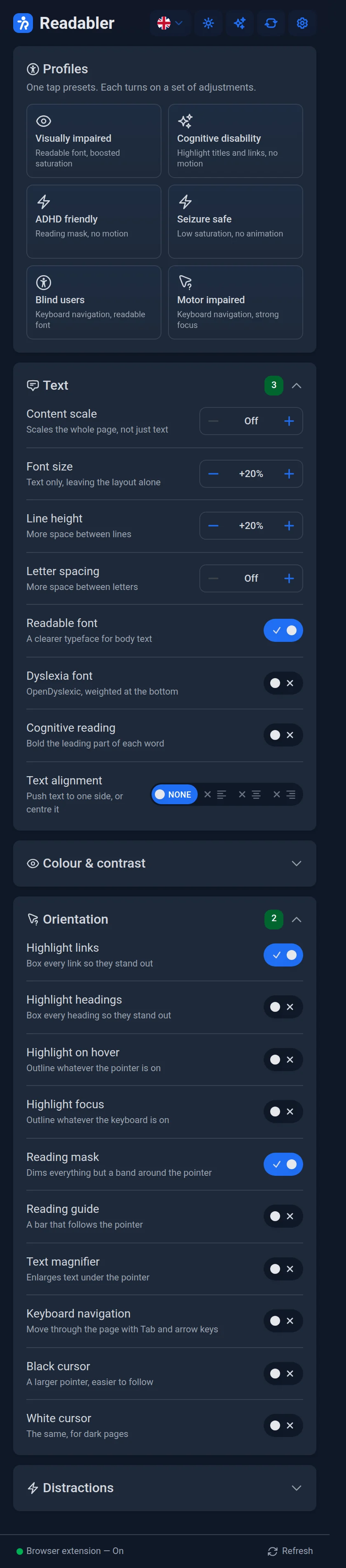Apply the Seizure safe profile
Screen dimensions: 346x1568
235,222
